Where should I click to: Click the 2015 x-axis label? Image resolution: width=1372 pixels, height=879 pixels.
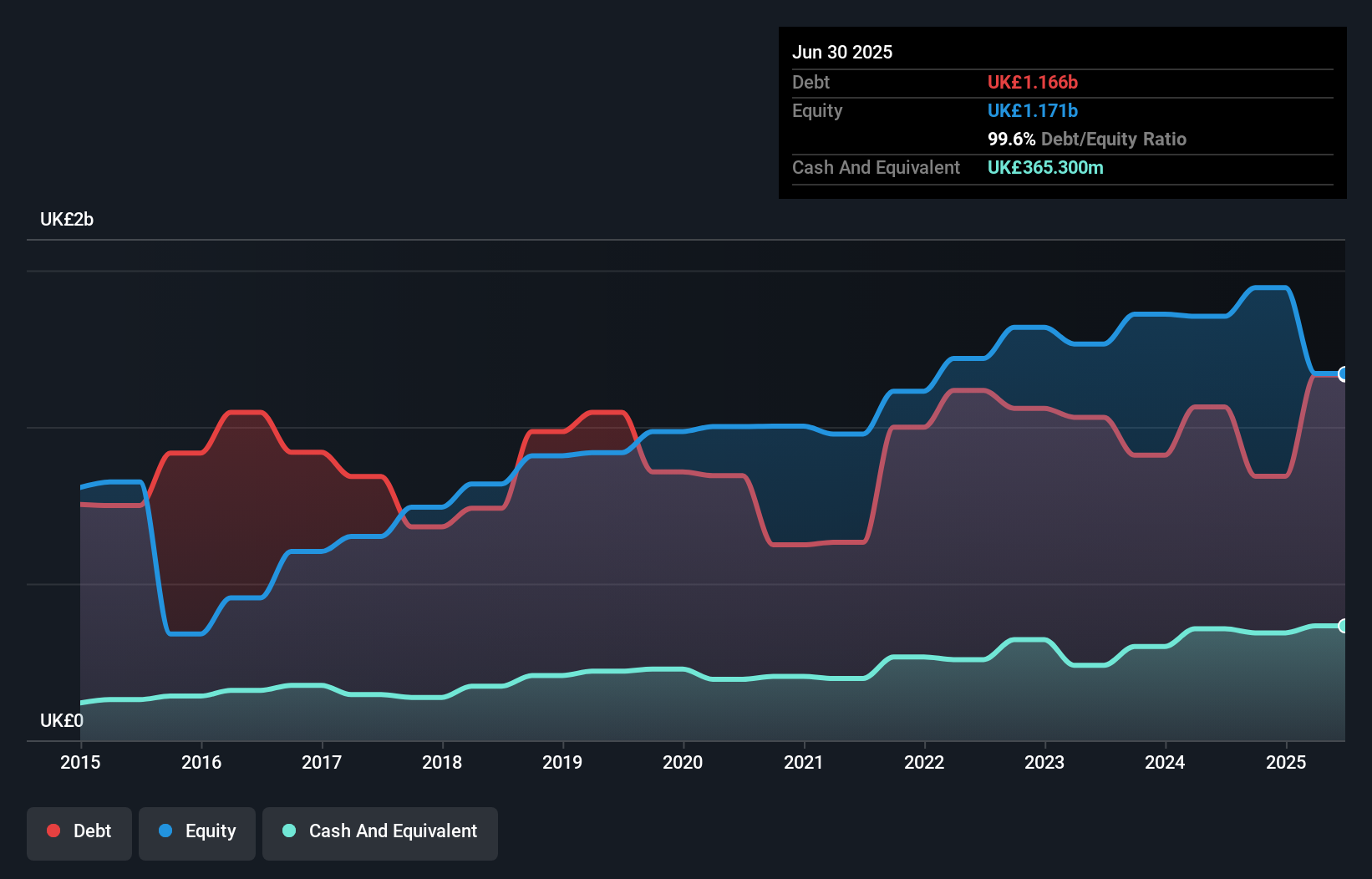pyautogui.click(x=80, y=762)
